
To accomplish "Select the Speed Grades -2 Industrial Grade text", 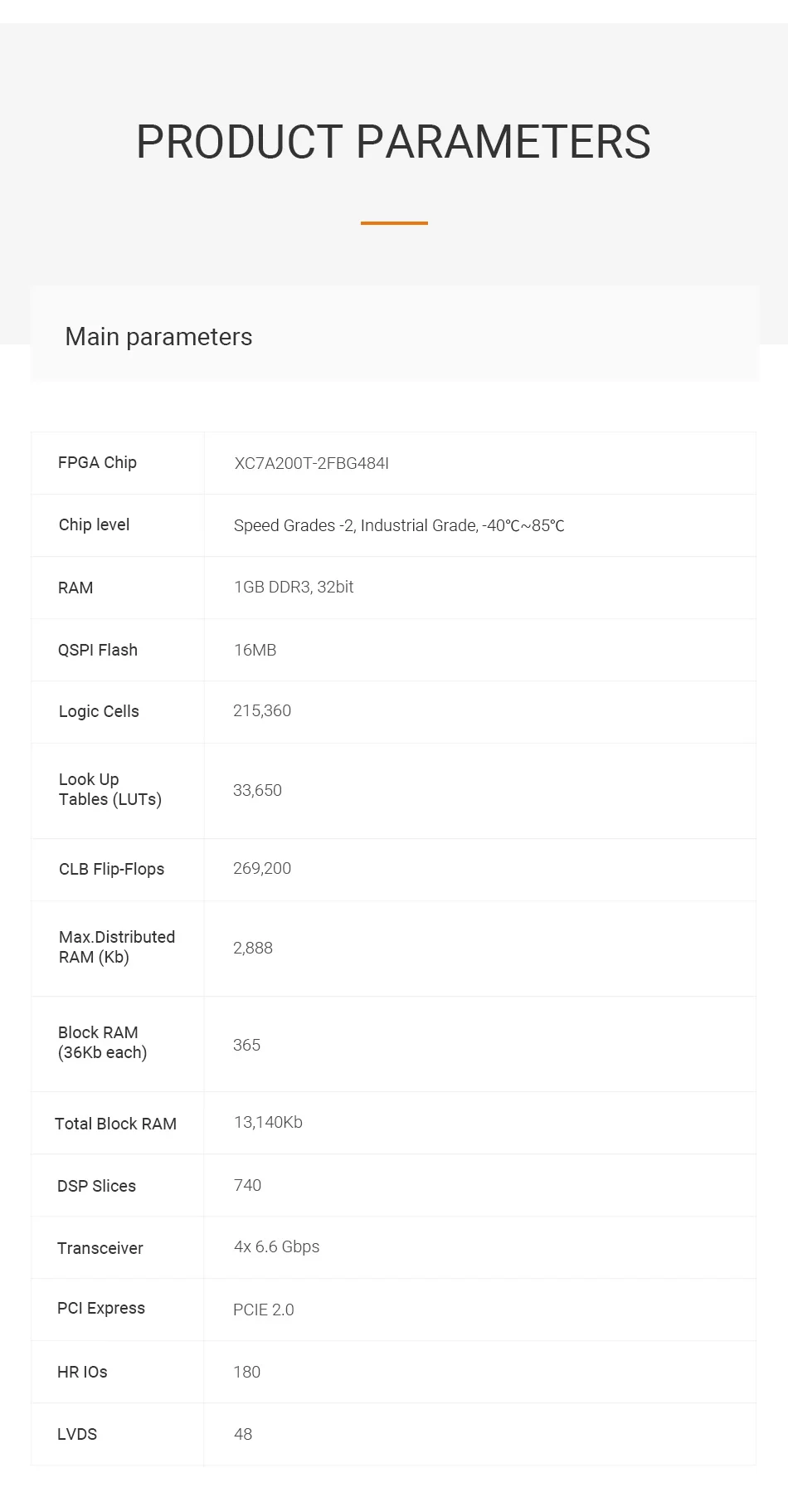I will [398, 526].
